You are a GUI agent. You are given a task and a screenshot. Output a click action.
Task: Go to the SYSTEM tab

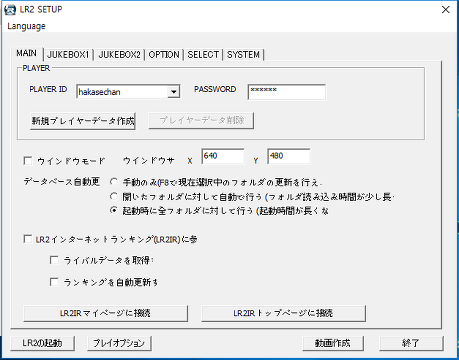point(243,55)
